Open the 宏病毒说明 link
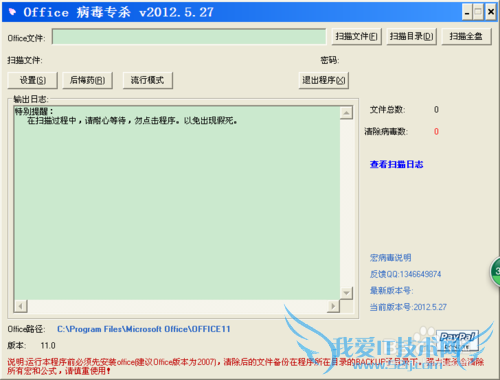Viewport: 500px width, 380px height. point(390,258)
